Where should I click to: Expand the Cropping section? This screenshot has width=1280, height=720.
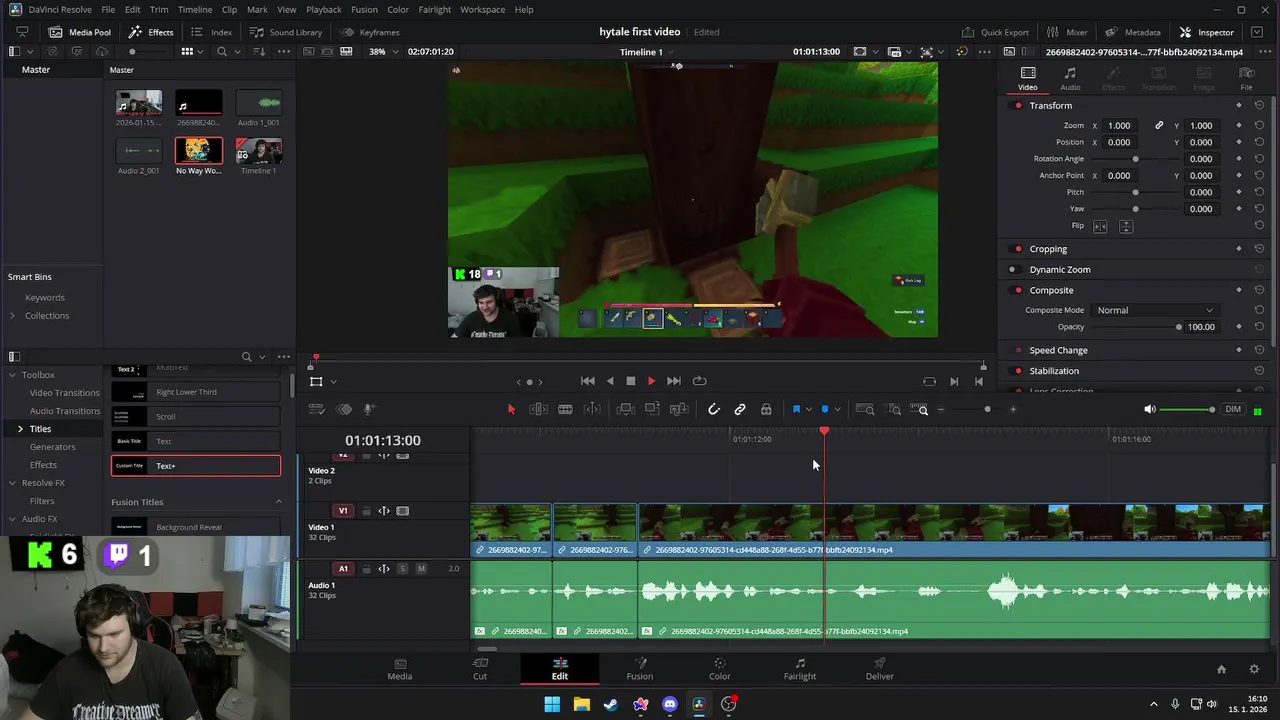(1048, 249)
